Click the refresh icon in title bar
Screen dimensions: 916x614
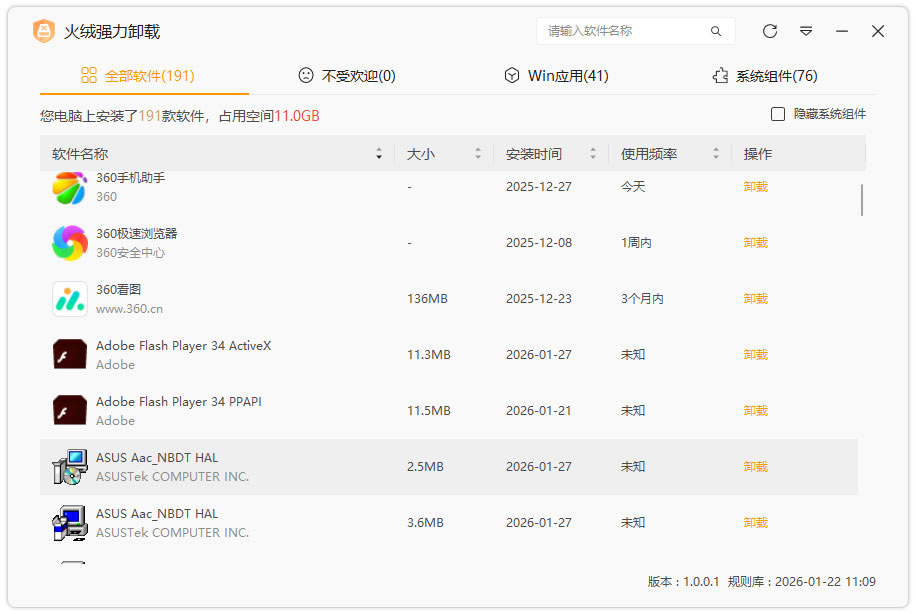[770, 31]
